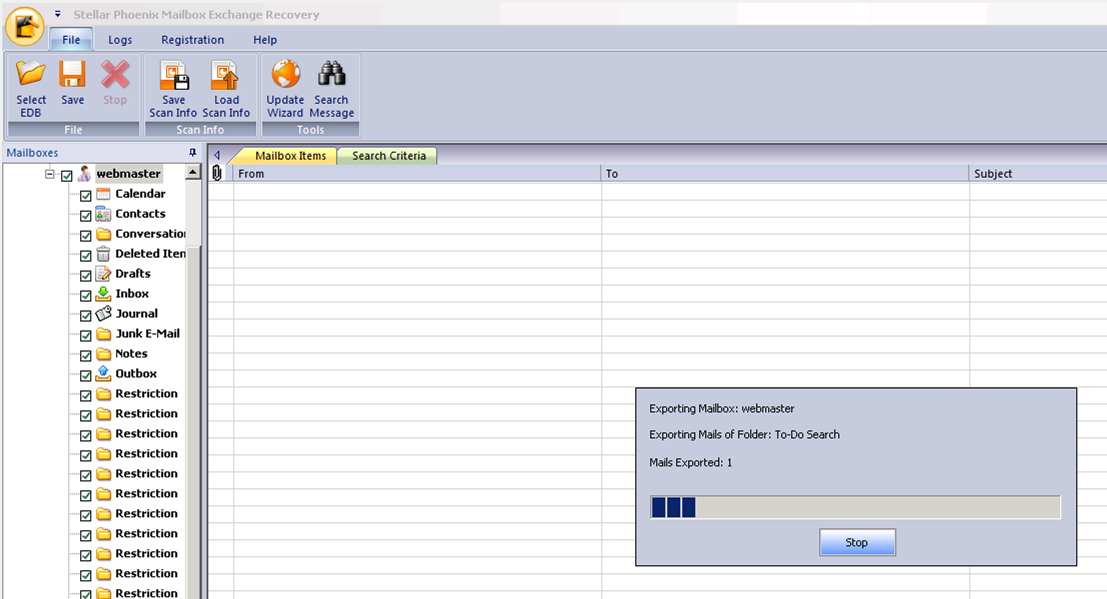Select the Journal folder icon
The image size is (1107, 599).
tap(103, 313)
